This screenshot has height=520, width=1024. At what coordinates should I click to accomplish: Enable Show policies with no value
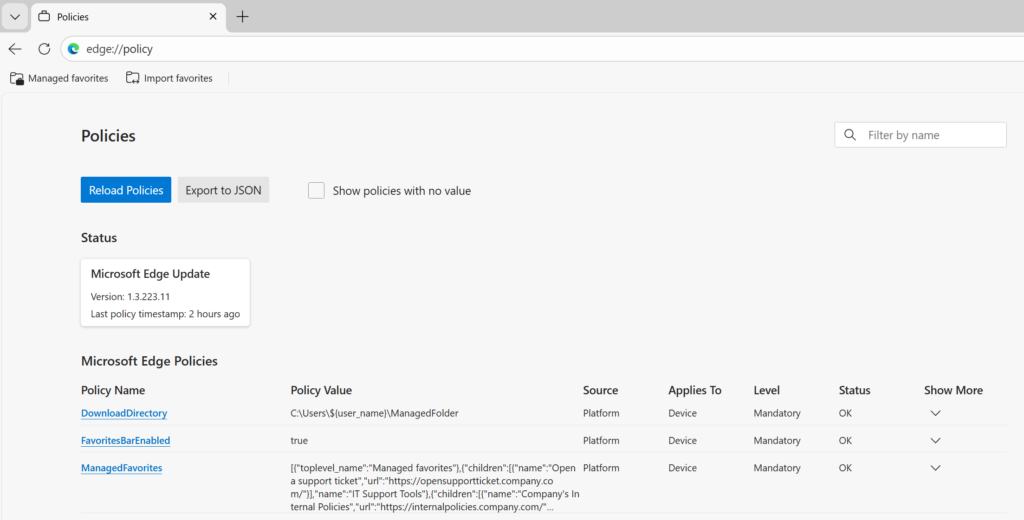(x=316, y=190)
